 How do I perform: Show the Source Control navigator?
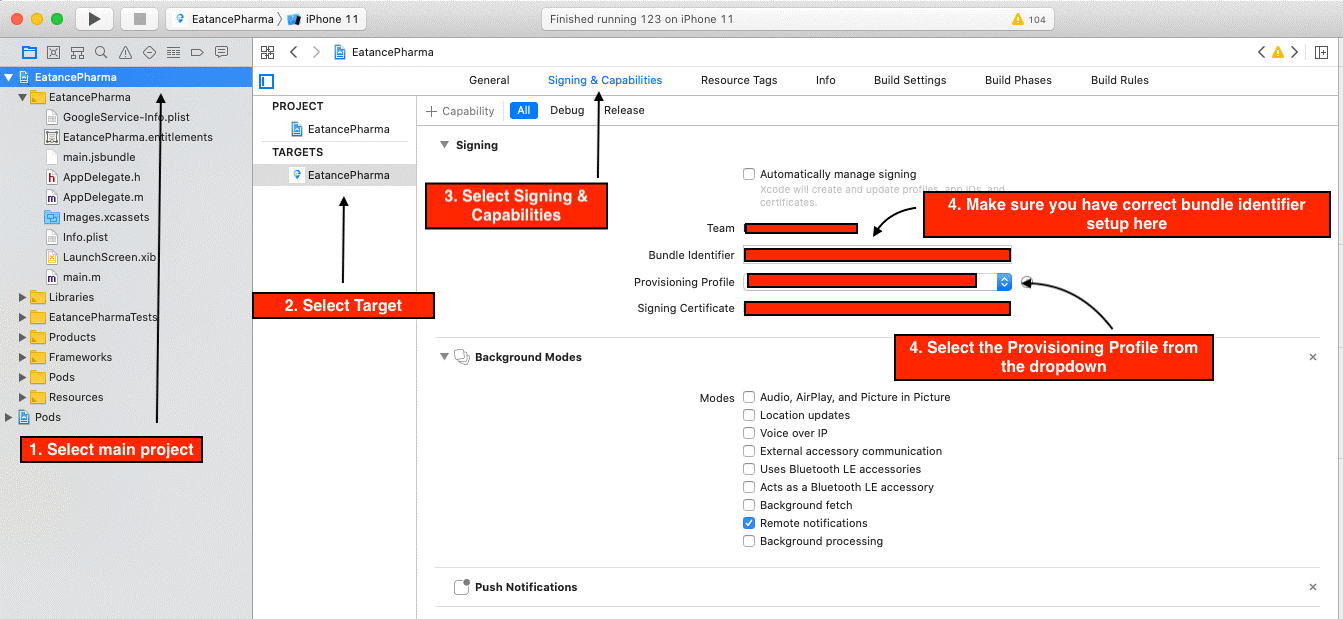(53, 52)
